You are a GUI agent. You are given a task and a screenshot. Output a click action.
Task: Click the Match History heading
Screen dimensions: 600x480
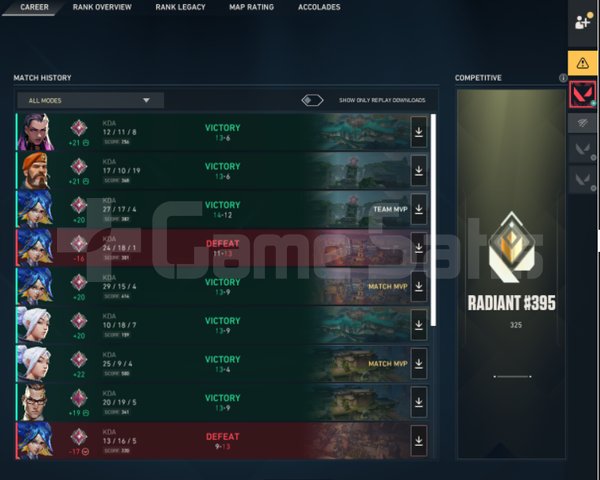(42, 78)
